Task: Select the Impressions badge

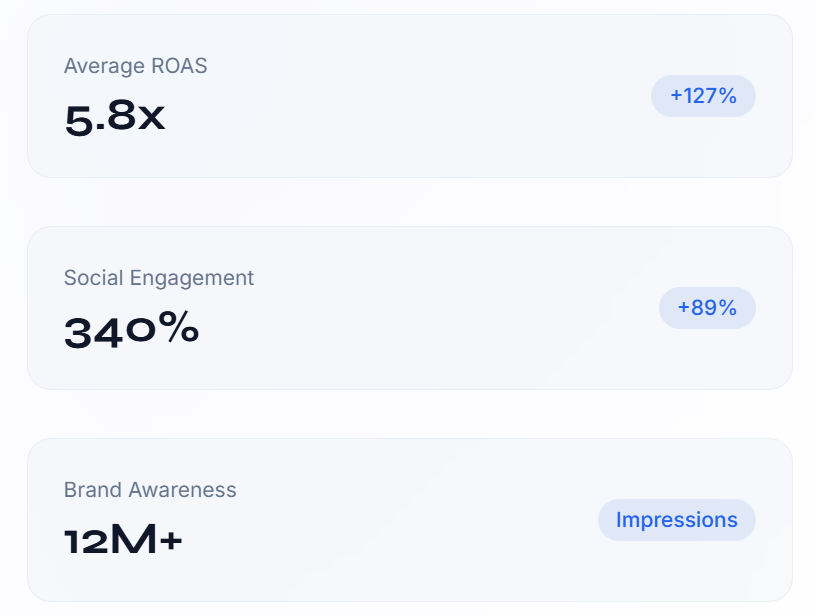Action: [676, 520]
